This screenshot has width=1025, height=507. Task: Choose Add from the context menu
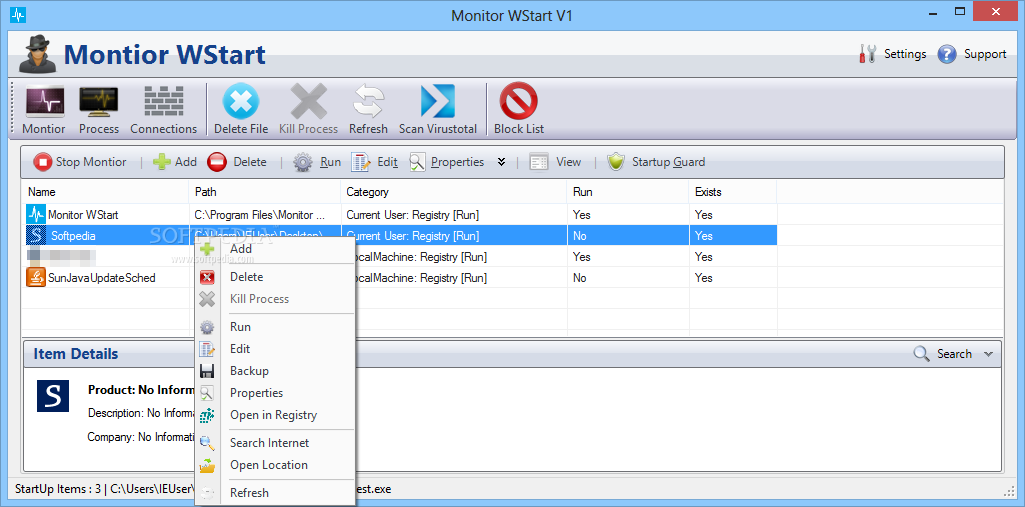[275, 249]
